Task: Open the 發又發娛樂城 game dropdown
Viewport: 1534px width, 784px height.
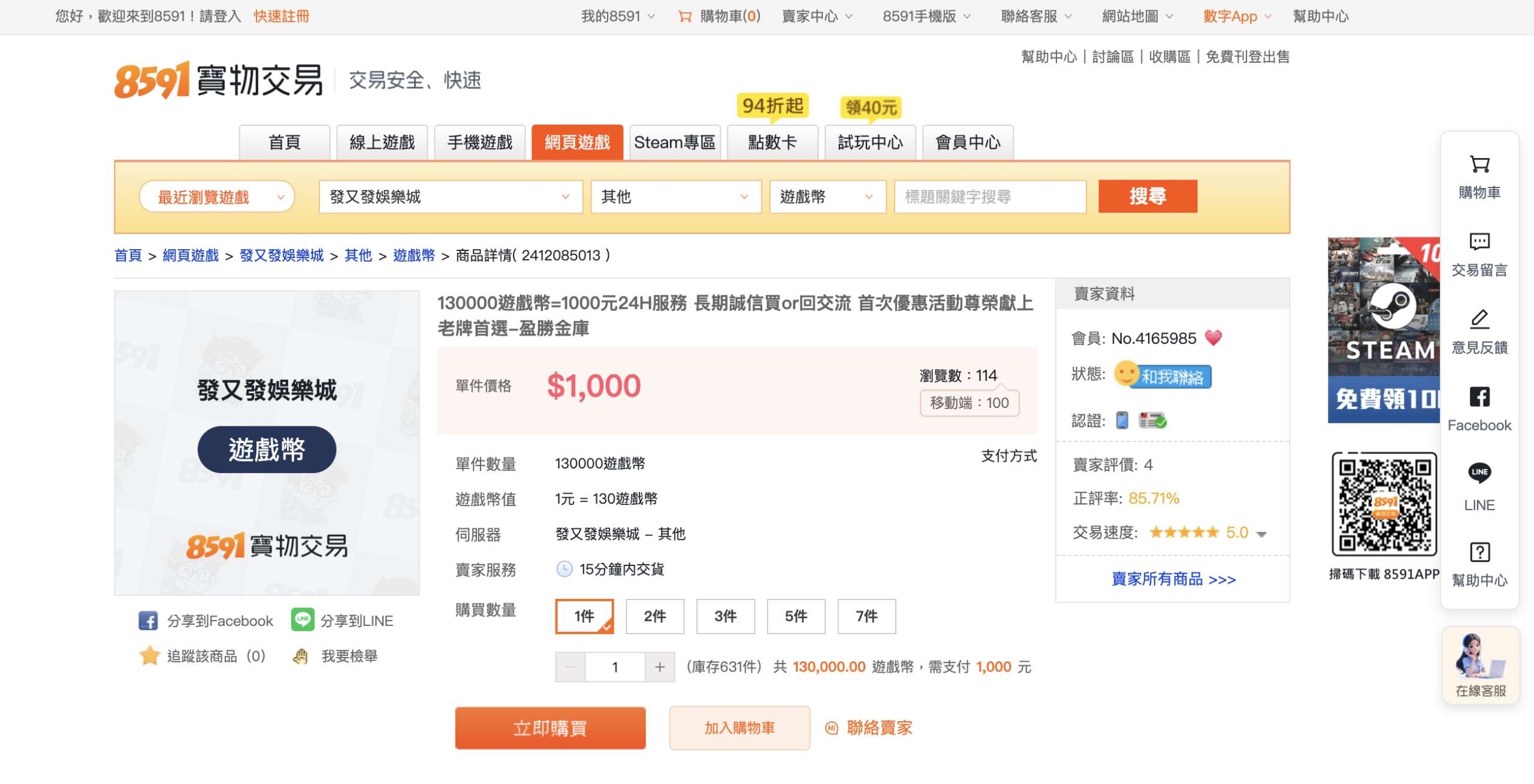Action: (x=450, y=197)
